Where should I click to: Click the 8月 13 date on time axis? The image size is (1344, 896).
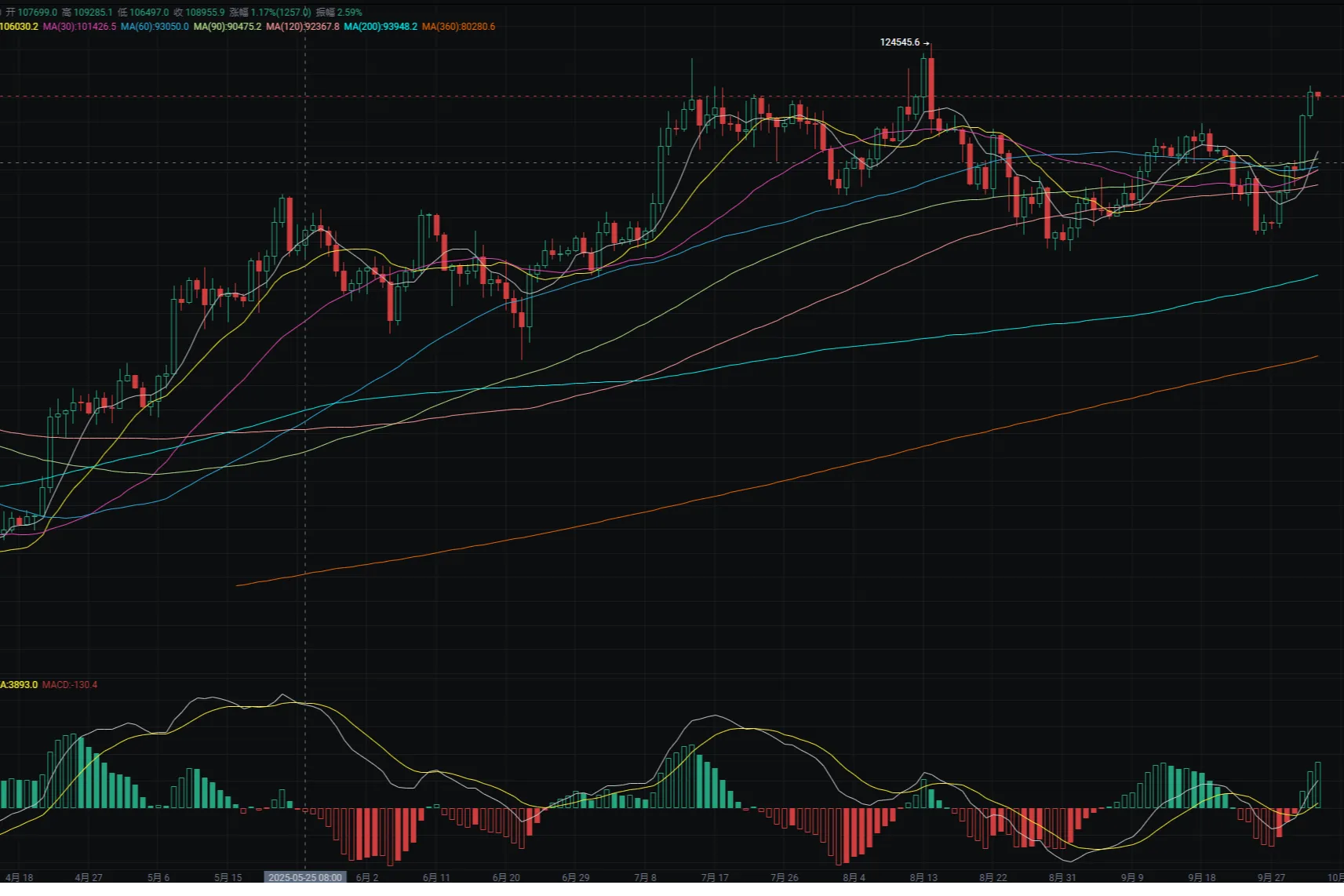click(x=923, y=878)
